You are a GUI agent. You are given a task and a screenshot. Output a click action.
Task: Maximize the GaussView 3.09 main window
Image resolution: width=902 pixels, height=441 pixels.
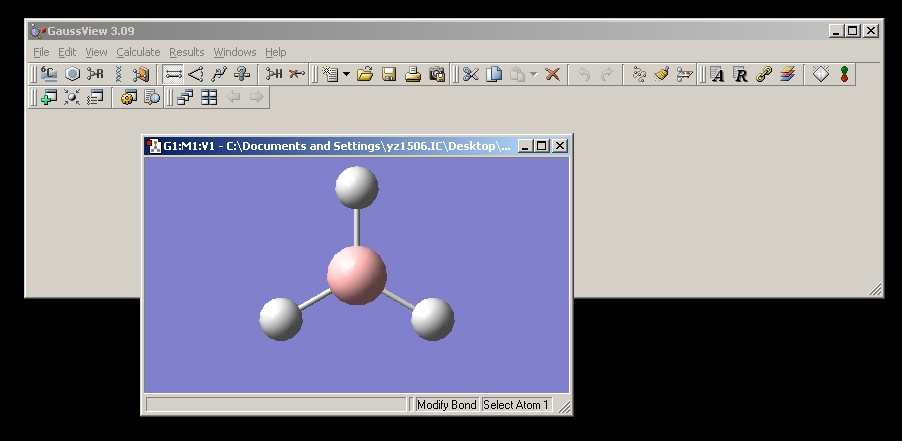tap(853, 31)
